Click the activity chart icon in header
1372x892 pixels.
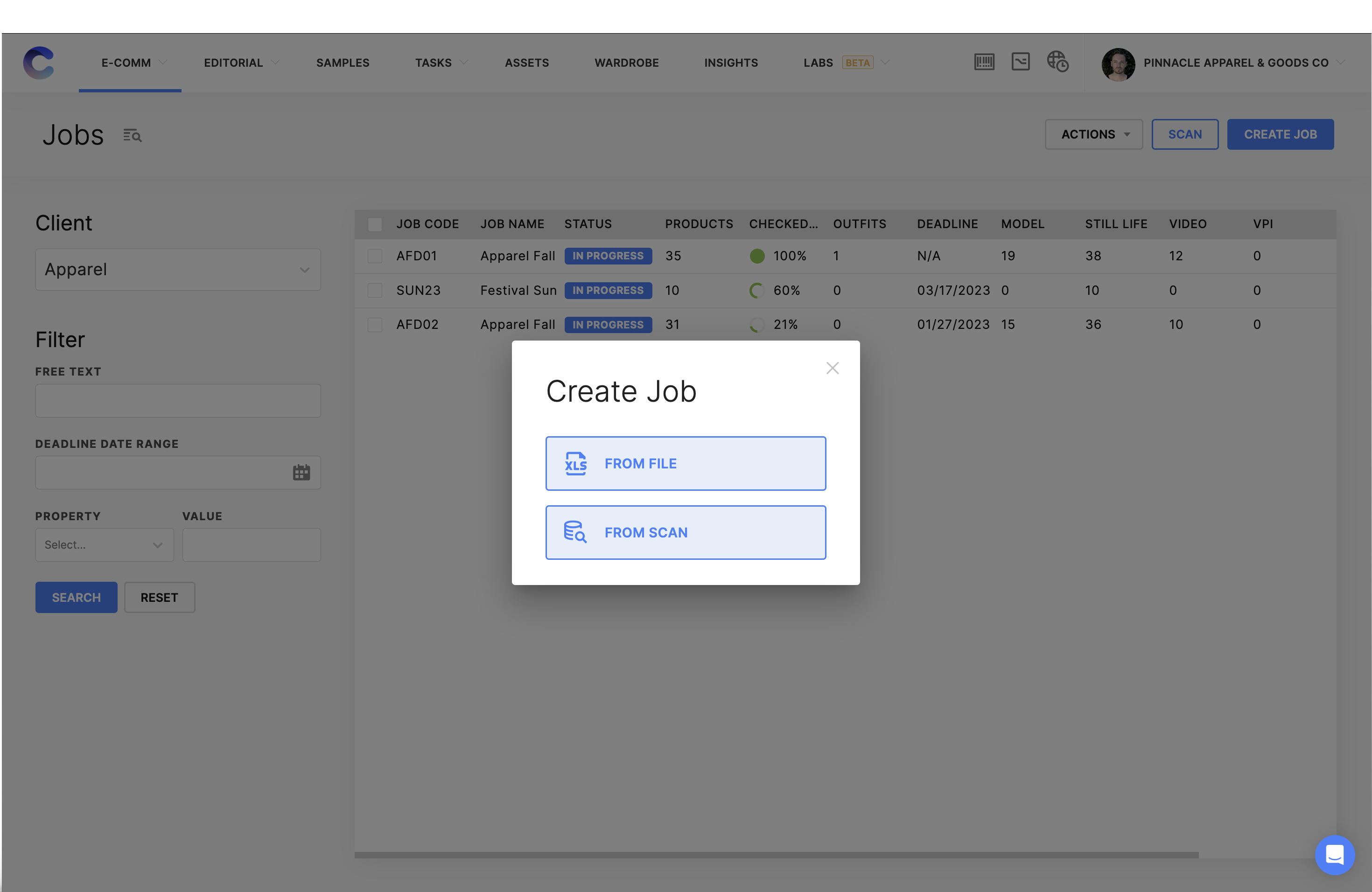(x=1020, y=62)
